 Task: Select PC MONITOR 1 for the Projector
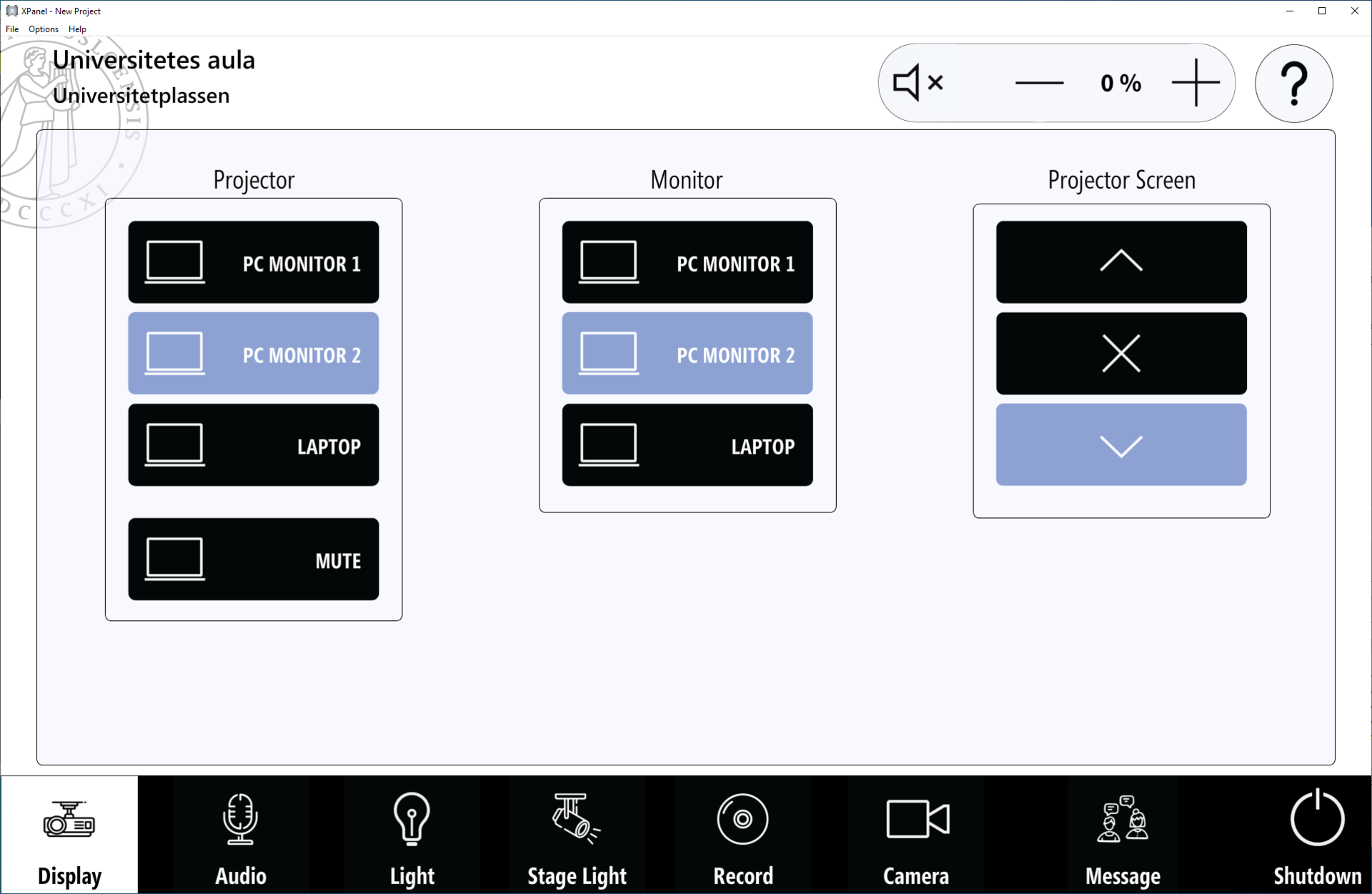(x=254, y=262)
